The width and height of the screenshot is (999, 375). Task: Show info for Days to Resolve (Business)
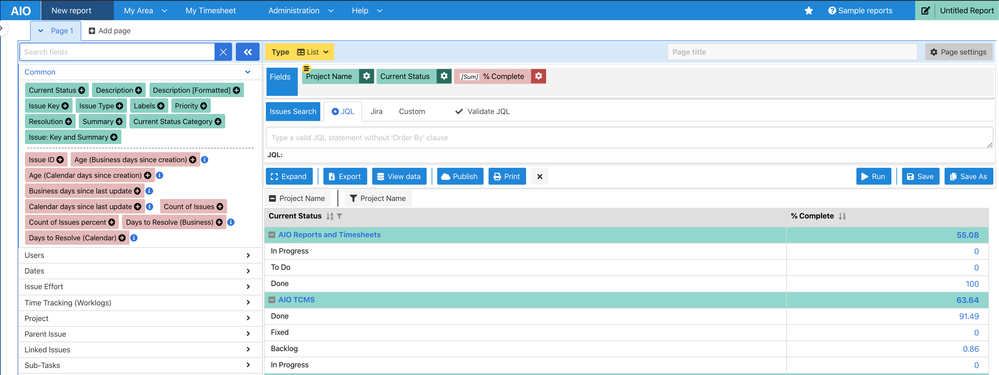pos(231,222)
